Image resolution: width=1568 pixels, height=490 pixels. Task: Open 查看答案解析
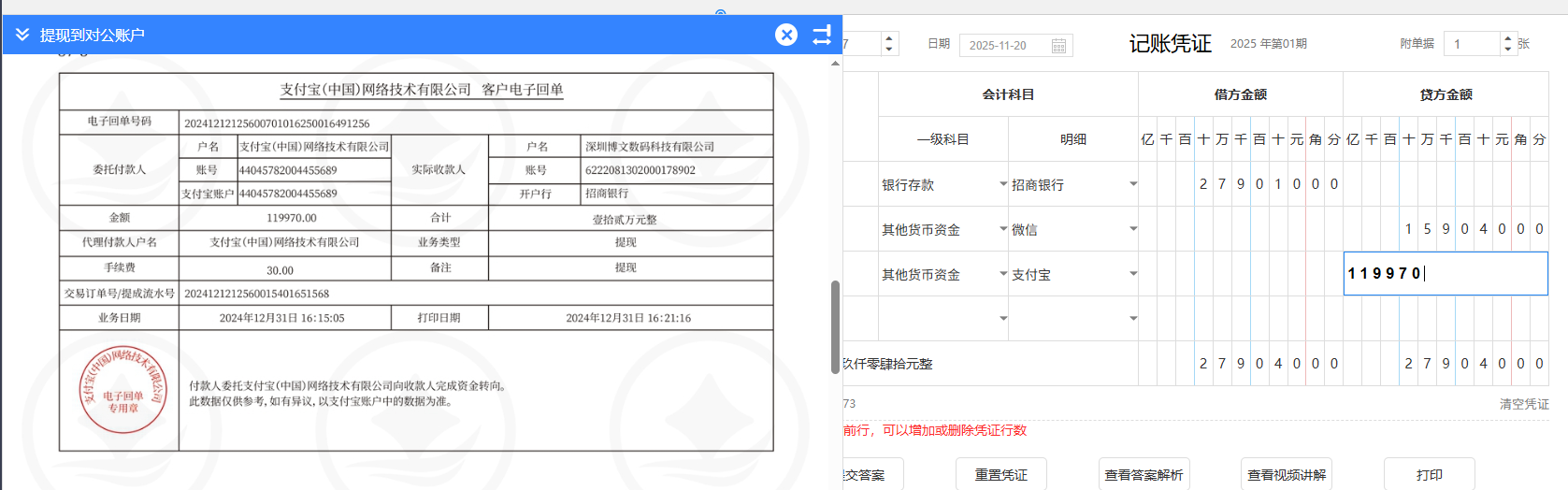1144,475
